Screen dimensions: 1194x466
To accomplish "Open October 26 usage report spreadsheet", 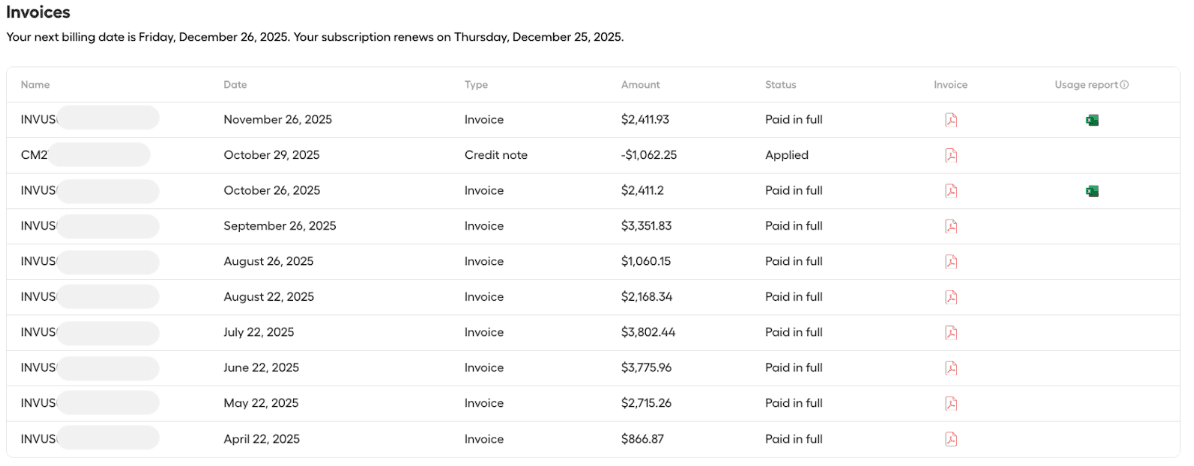I will [x=1092, y=191].
